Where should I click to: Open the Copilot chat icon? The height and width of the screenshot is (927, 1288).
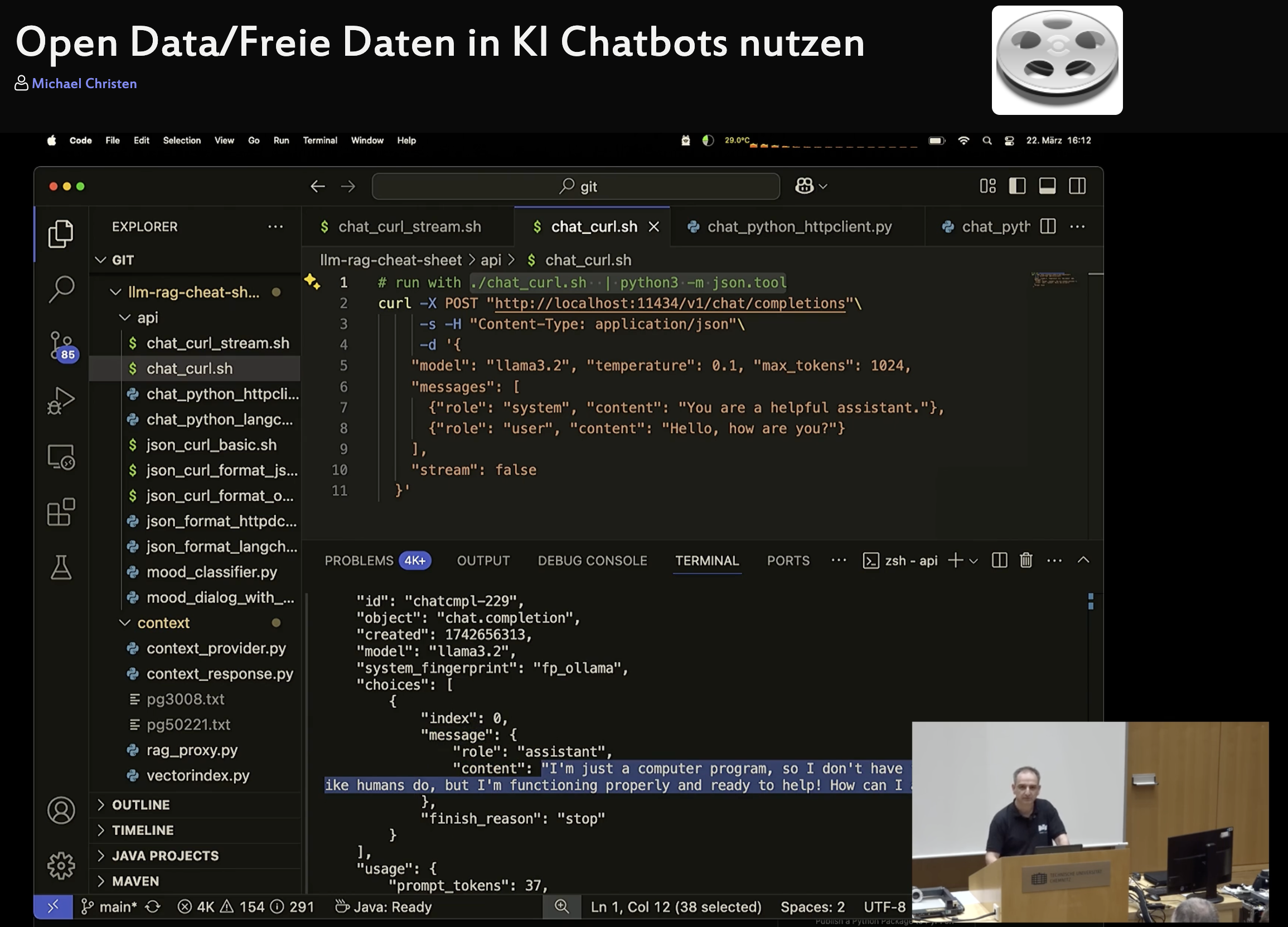804,186
